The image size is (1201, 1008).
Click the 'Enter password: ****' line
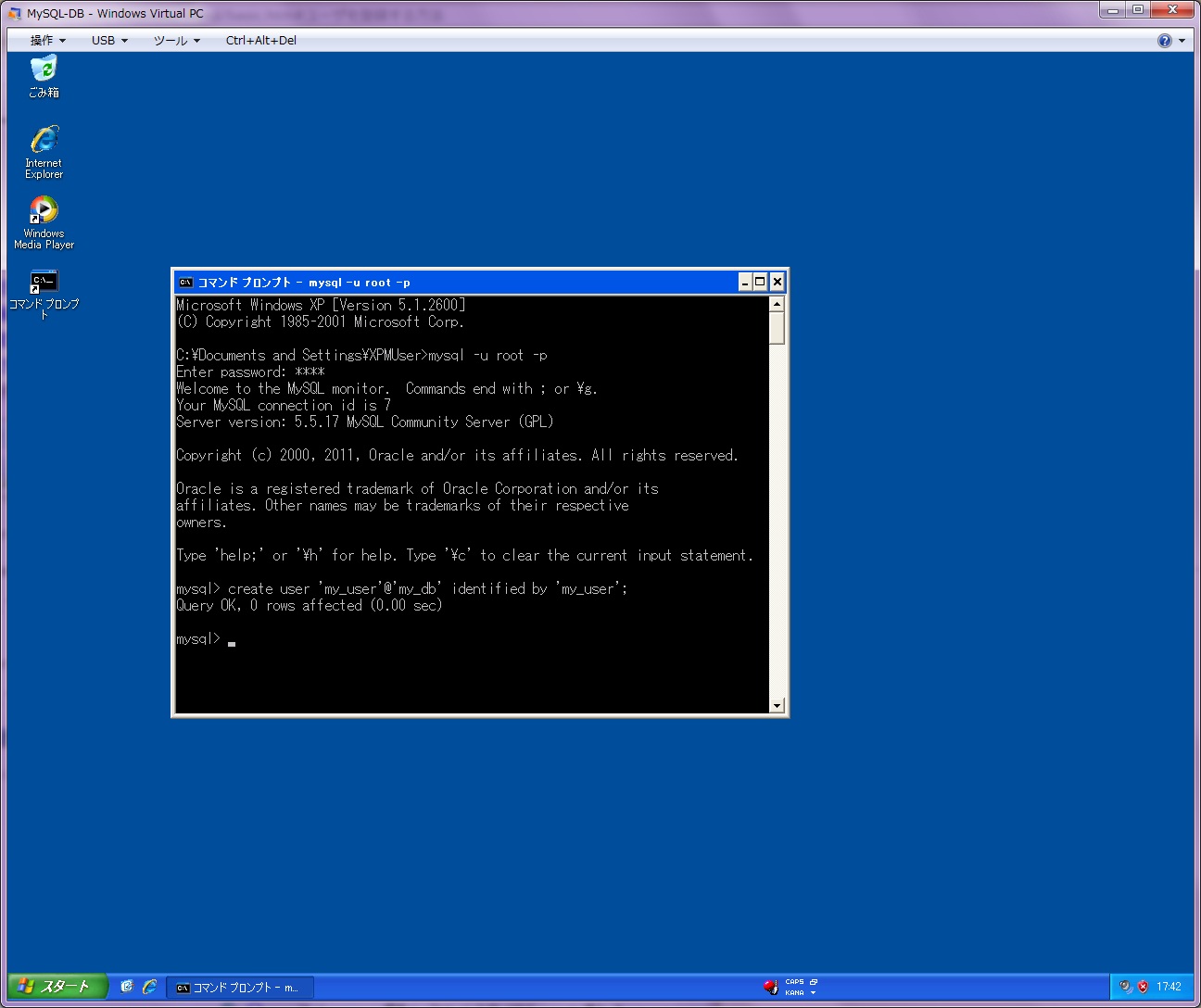[x=250, y=372]
